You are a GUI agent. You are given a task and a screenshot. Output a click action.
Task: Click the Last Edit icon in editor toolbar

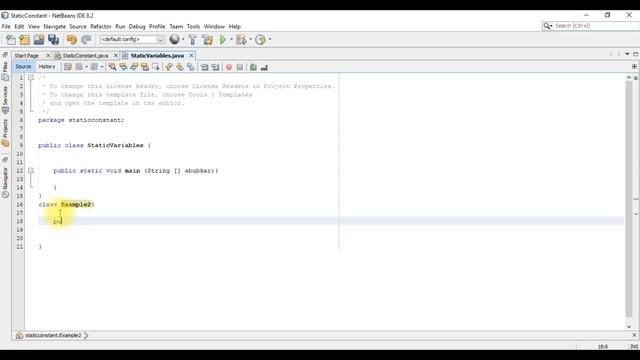pos(68,67)
